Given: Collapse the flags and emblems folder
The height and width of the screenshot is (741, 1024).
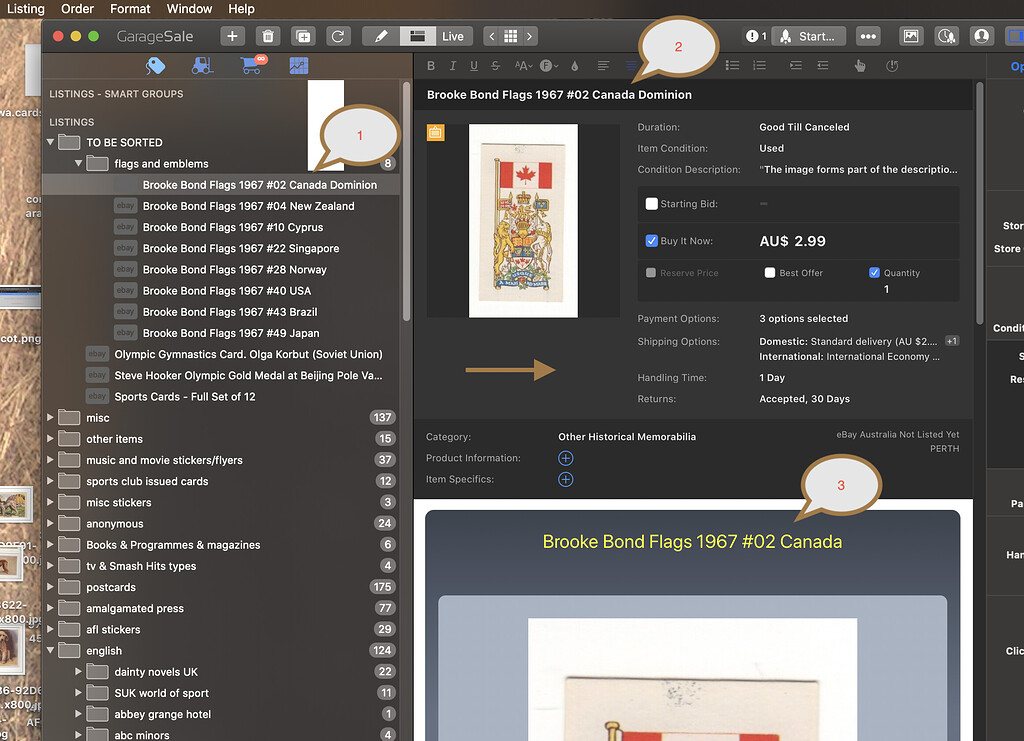Looking at the screenshot, I should 78,163.
